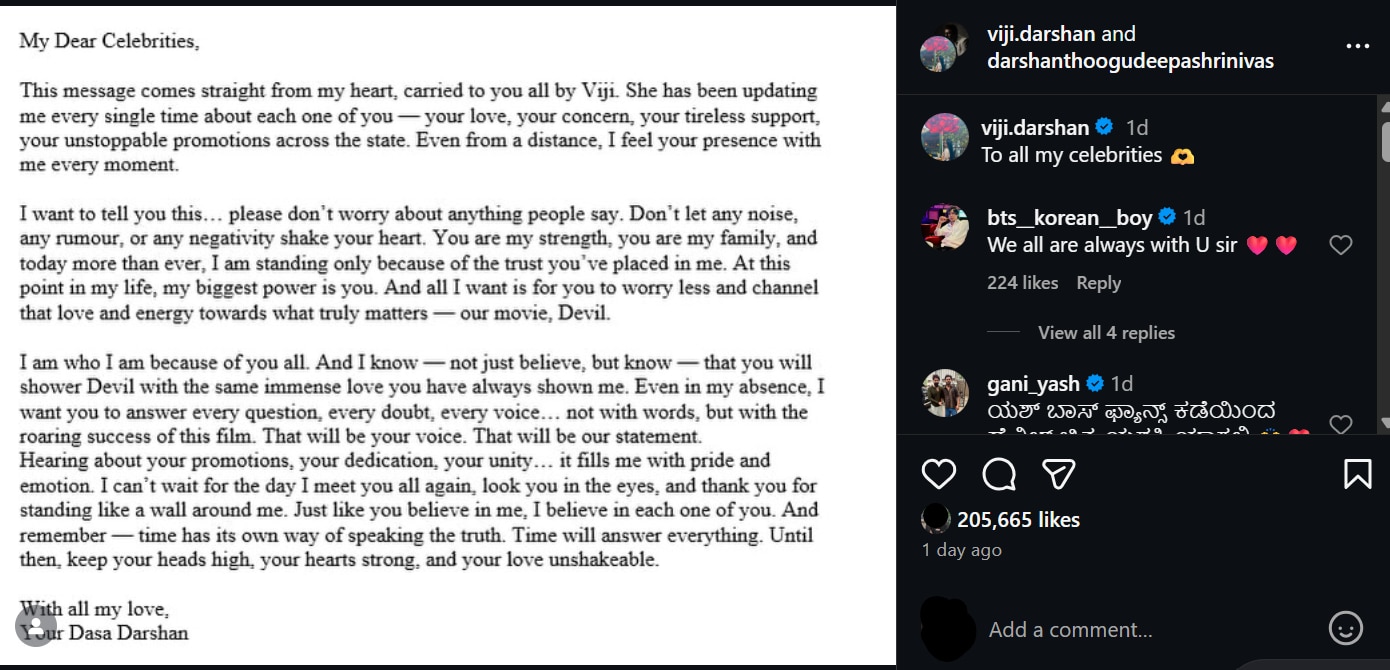Screen dimensions: 1390x670
Task: Click viji.darshan avatar beside the caption
Action: coord(945,137)
